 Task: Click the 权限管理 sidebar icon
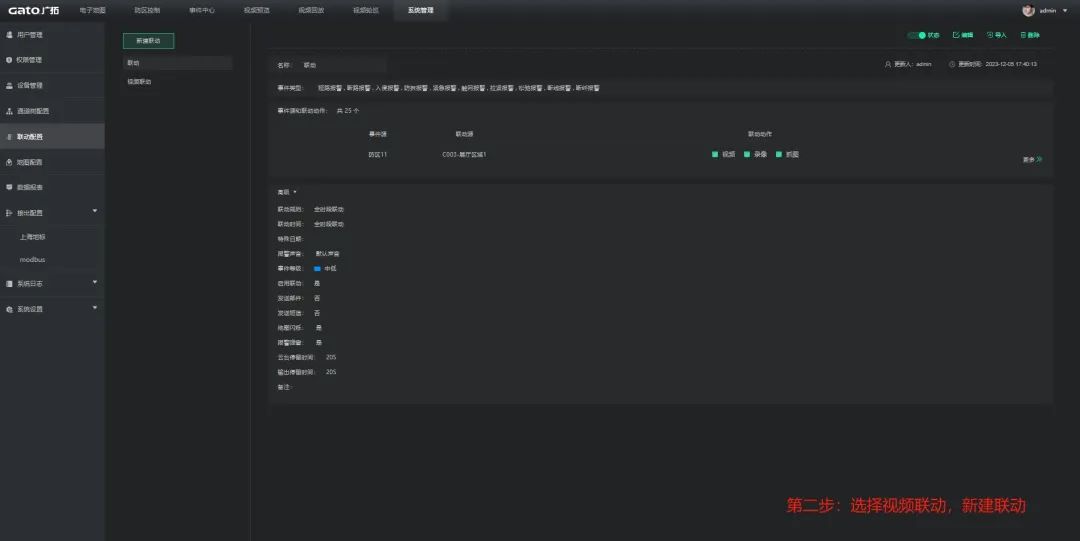[10, 60]
